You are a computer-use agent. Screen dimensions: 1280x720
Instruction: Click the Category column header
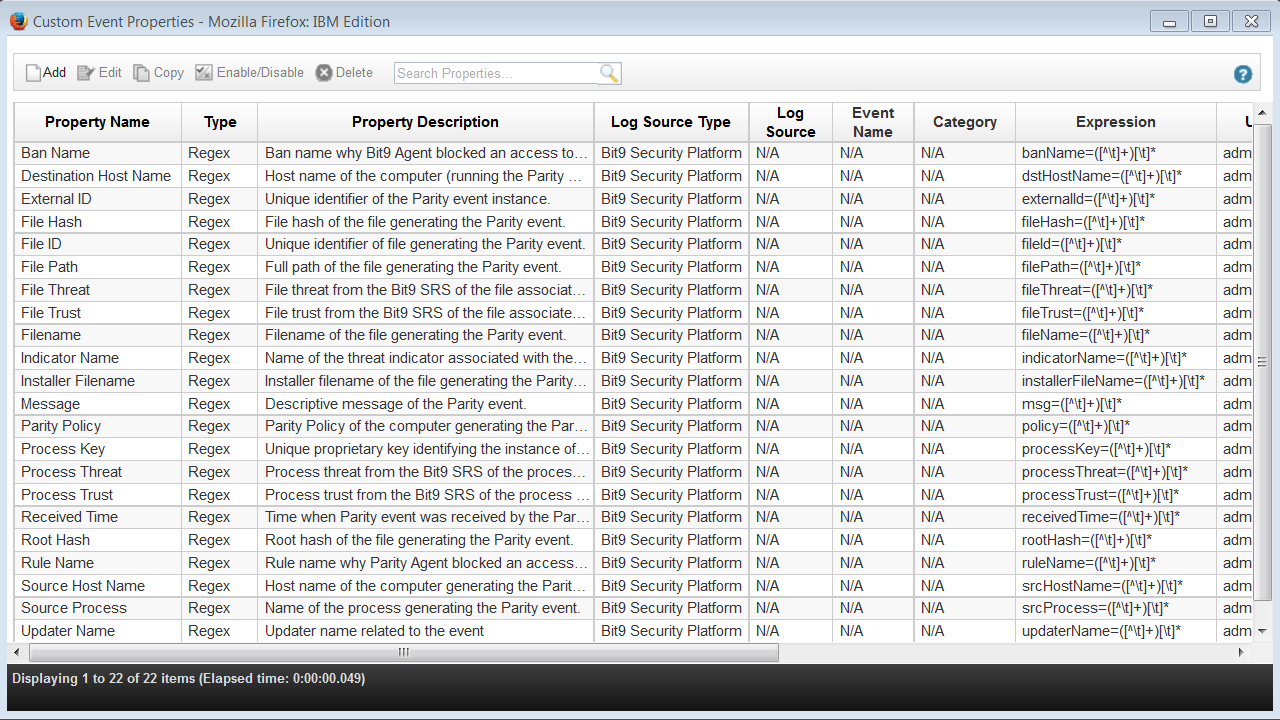click(x=965, y=122)
